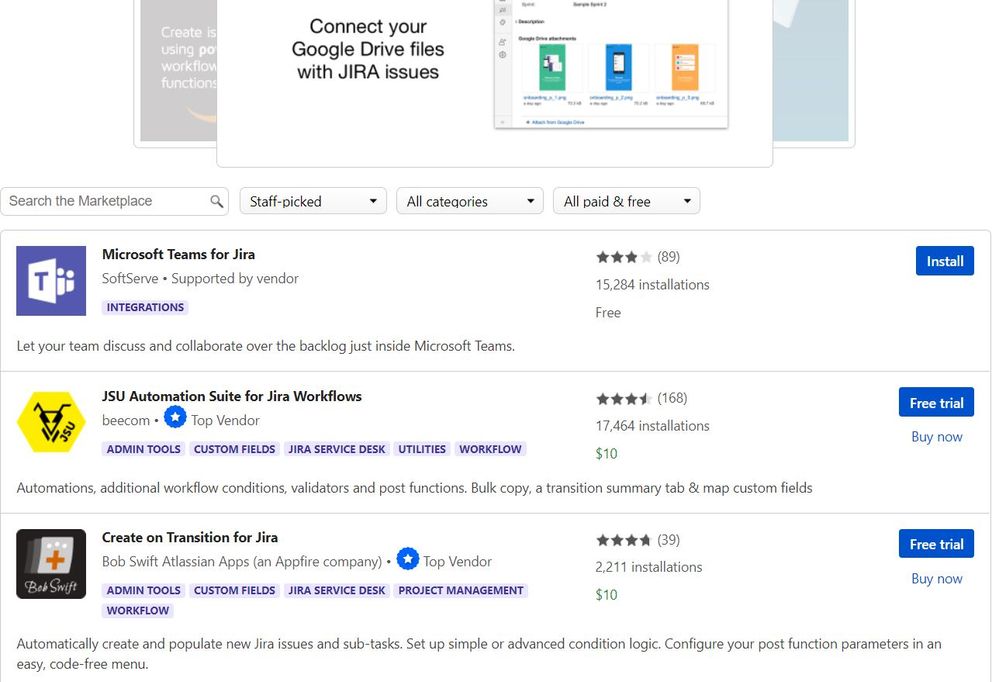Click the (168) review count
This screenshot has width=999, height=682.
coord(672,398)
